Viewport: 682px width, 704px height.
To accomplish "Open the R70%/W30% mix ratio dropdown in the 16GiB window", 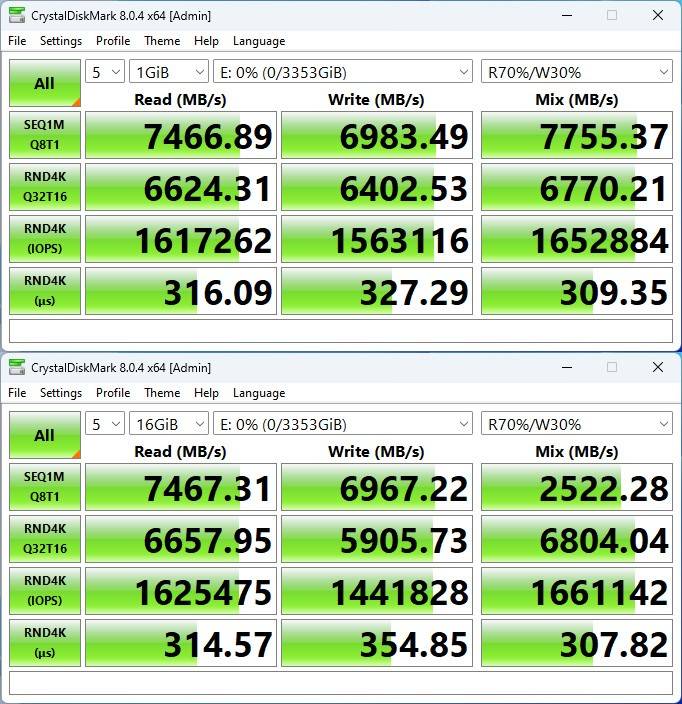I will click(x=577, y=424).
